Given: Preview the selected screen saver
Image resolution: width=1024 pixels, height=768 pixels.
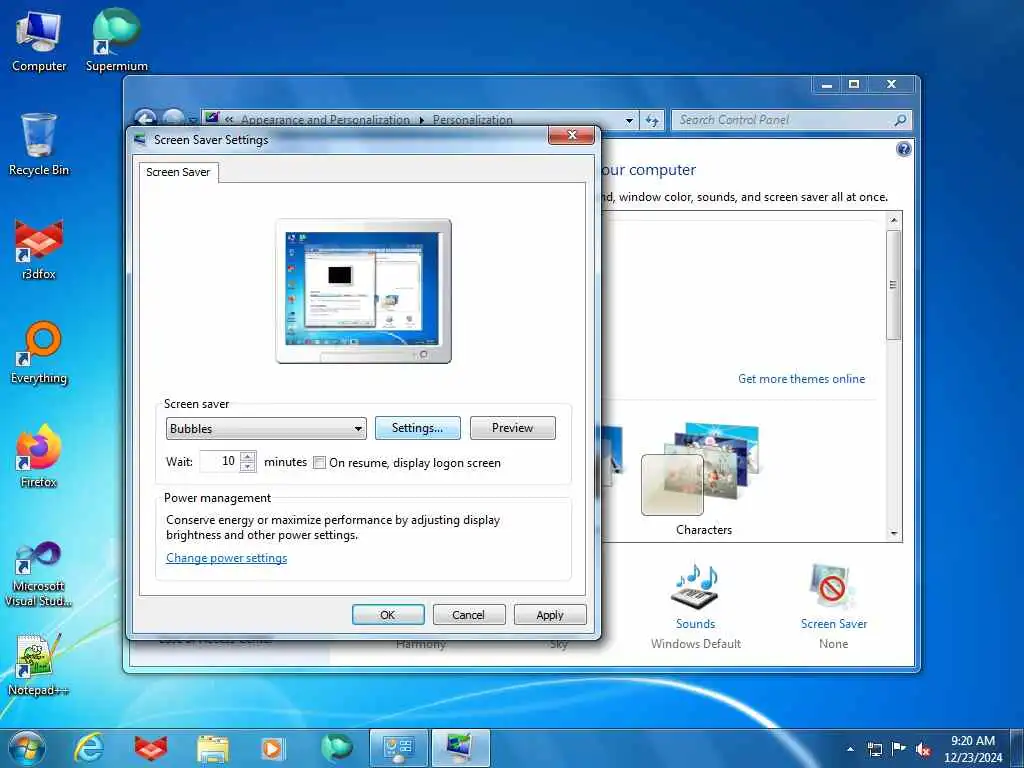Looking at the screenshot, I should click(513, 428).
